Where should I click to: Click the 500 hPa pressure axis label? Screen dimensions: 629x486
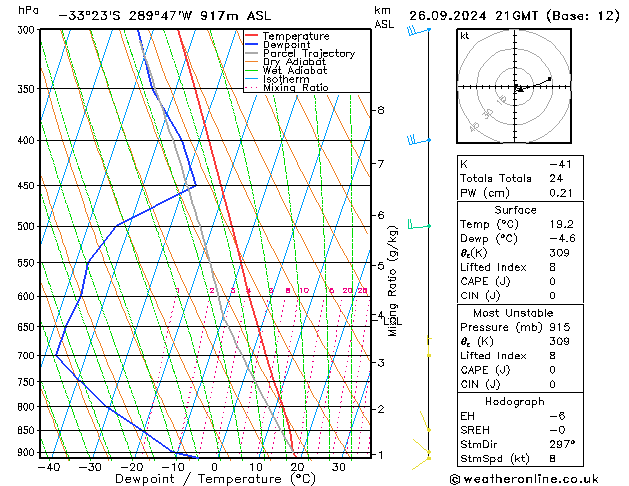(x=27, y=226)
